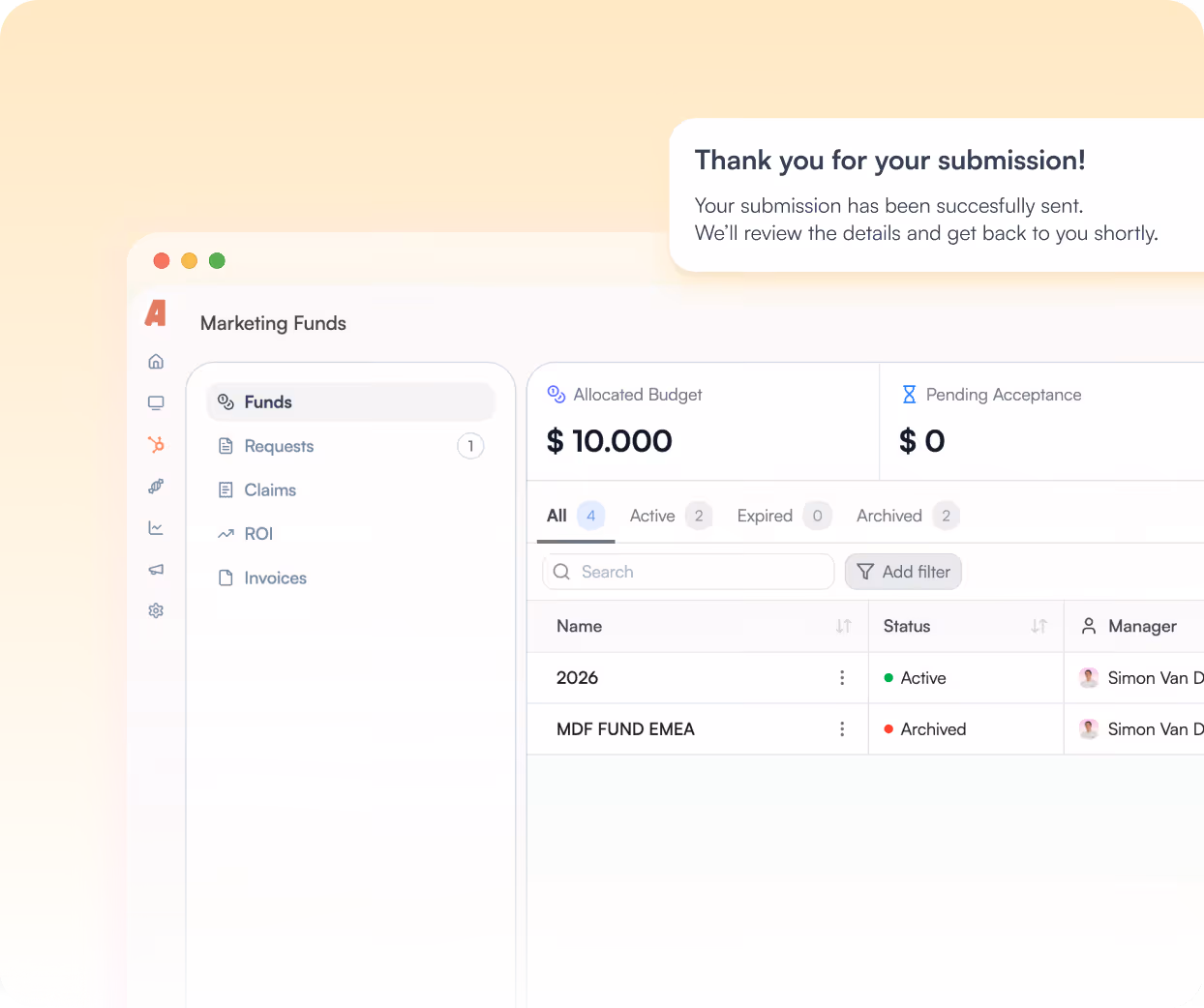Open the chart analytics icon in sidebar
The width and height of the screenshot is (1204, 1008).
(x=156, y=527)
